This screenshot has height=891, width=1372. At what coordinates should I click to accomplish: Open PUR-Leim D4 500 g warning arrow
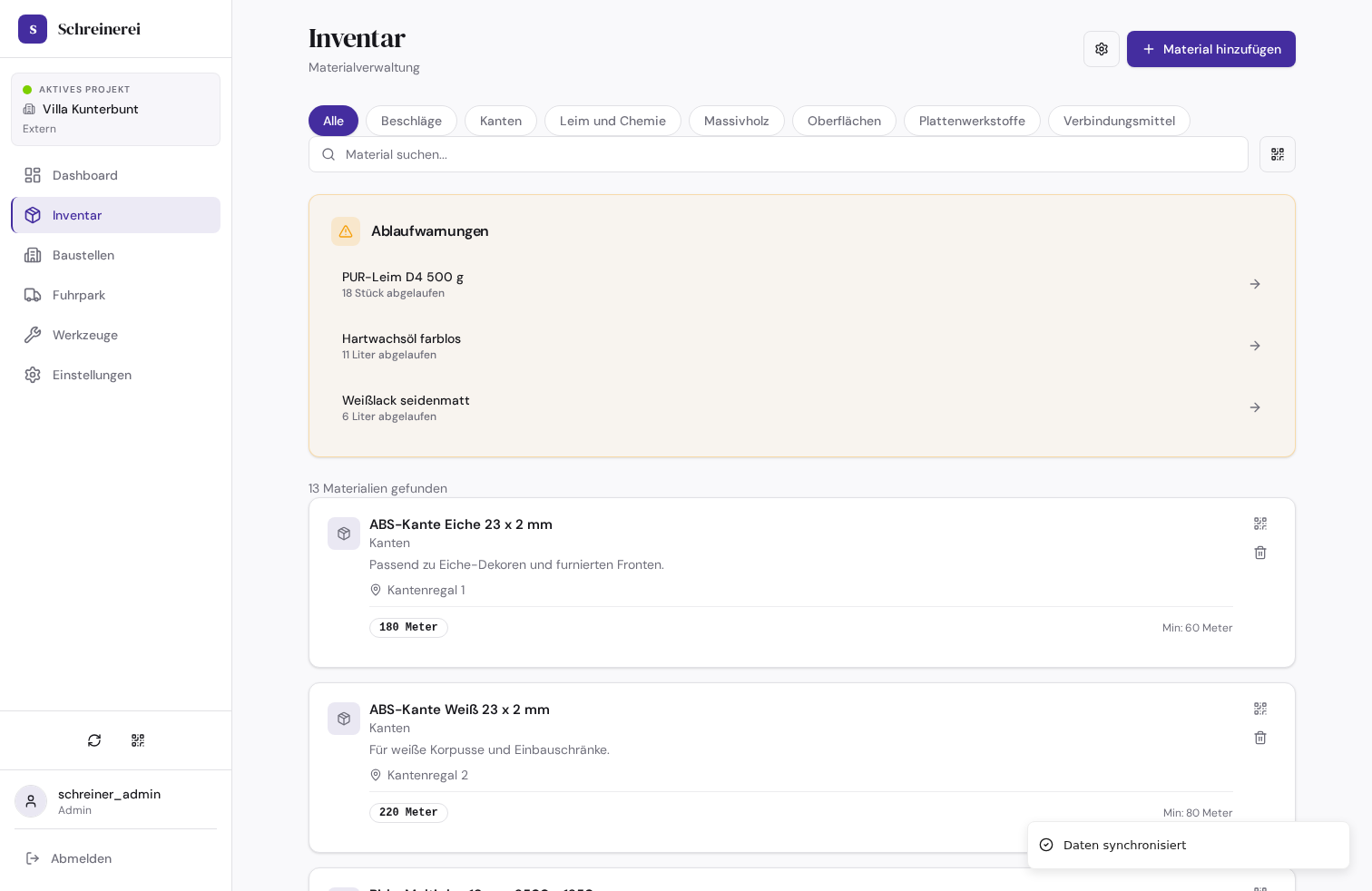tap(1255, 284)
